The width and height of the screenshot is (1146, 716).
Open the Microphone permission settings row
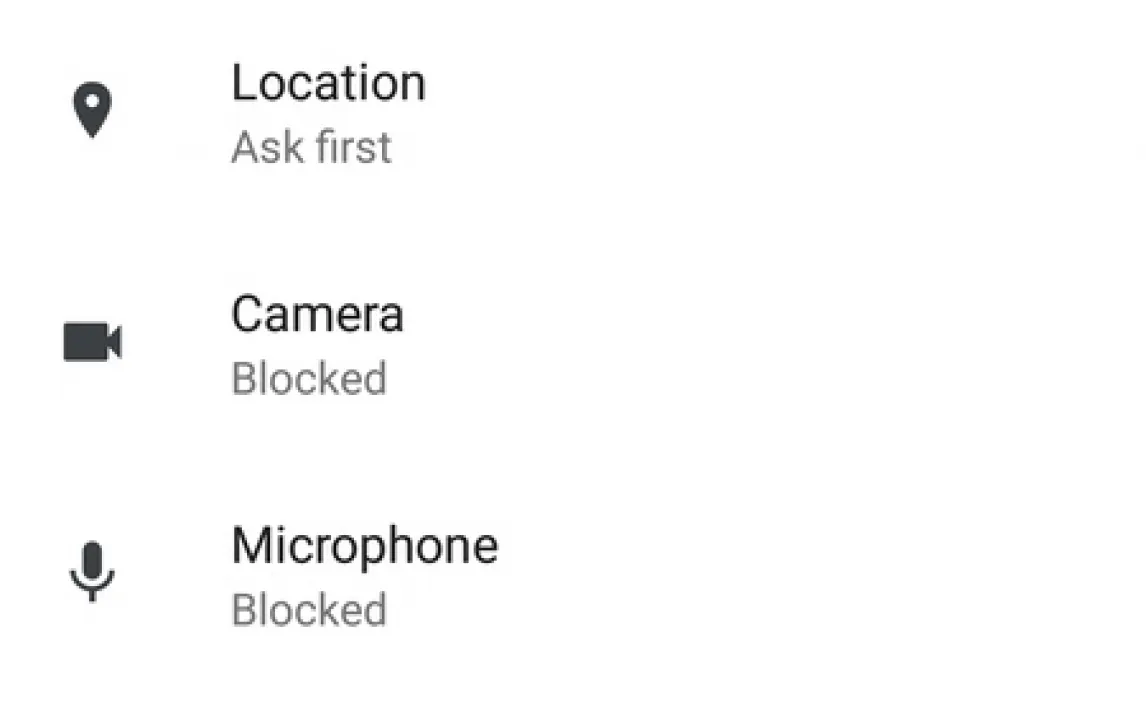click(x=573, y=576)
